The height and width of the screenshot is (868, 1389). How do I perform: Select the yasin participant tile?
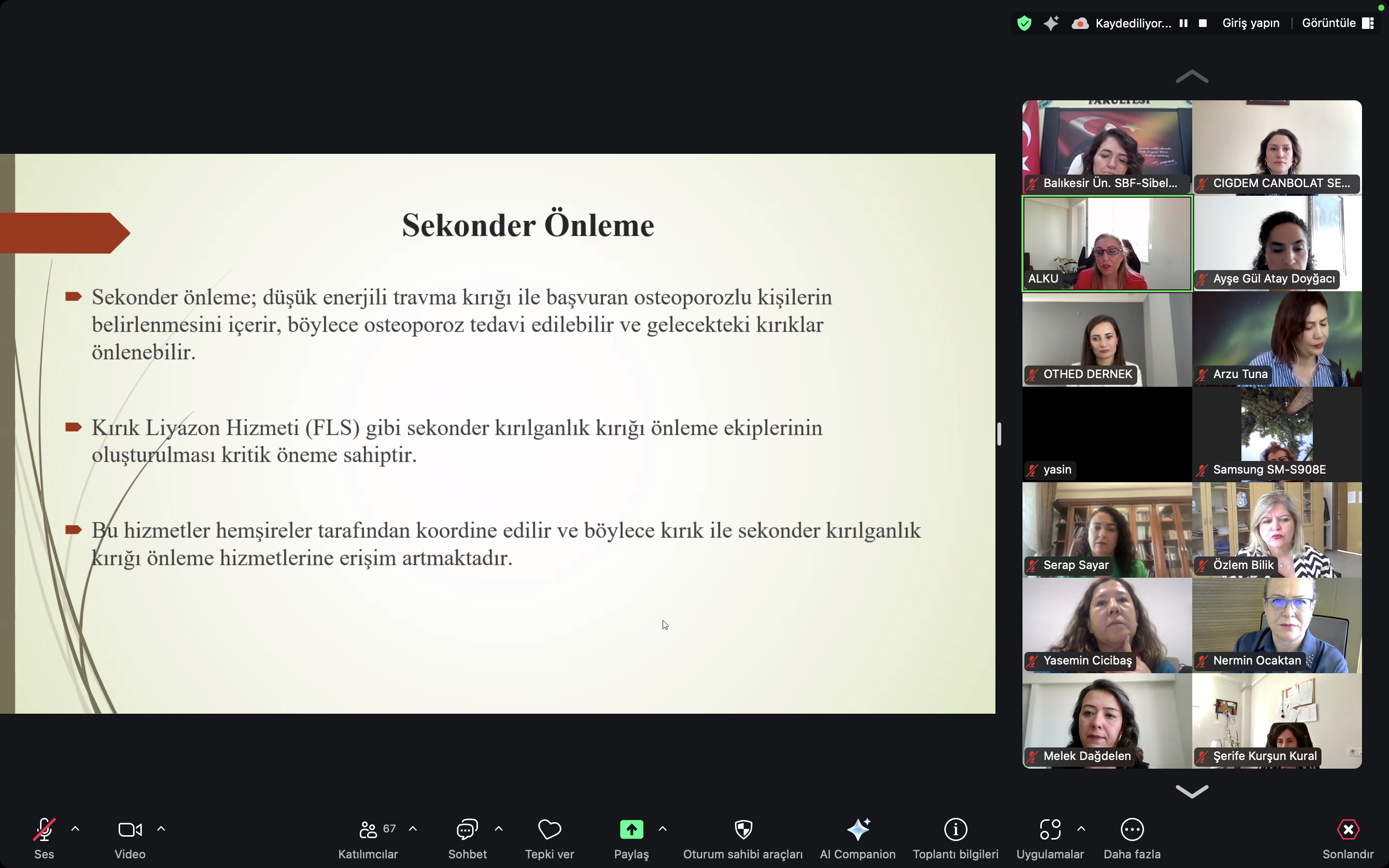click(x=1106, y=434)
